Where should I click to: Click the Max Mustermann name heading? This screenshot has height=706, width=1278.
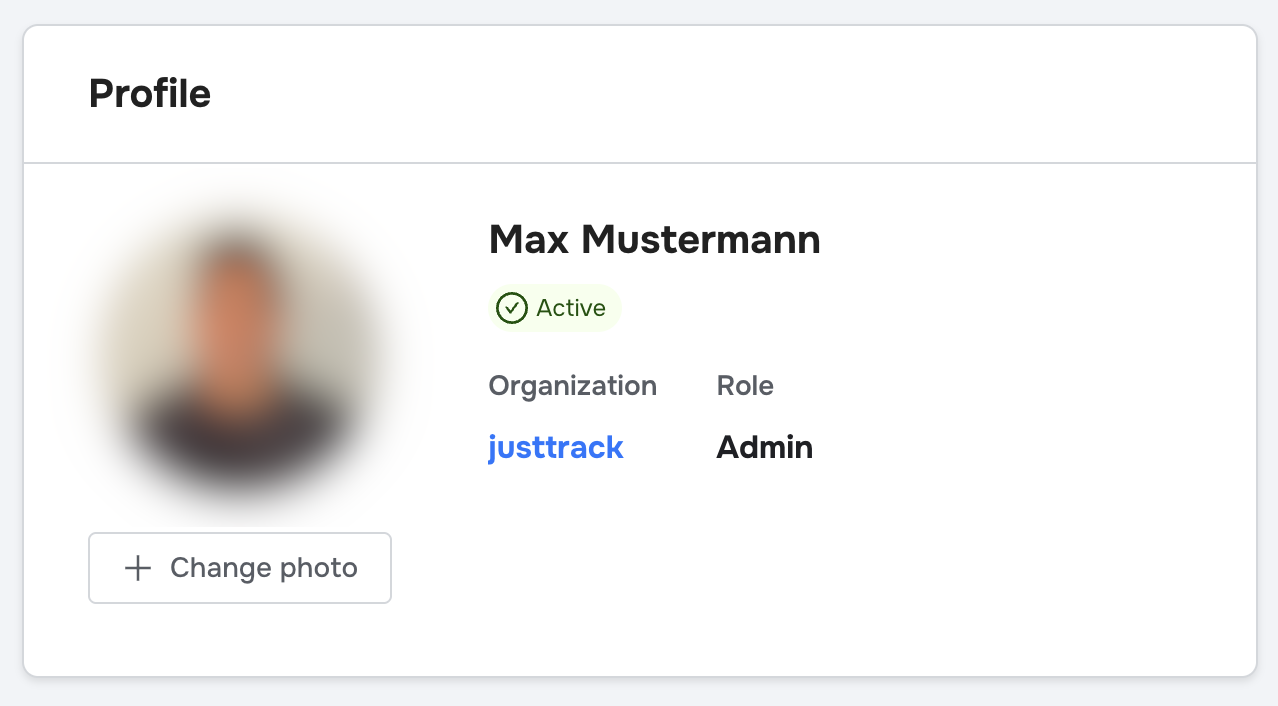(x=654, y=240)
